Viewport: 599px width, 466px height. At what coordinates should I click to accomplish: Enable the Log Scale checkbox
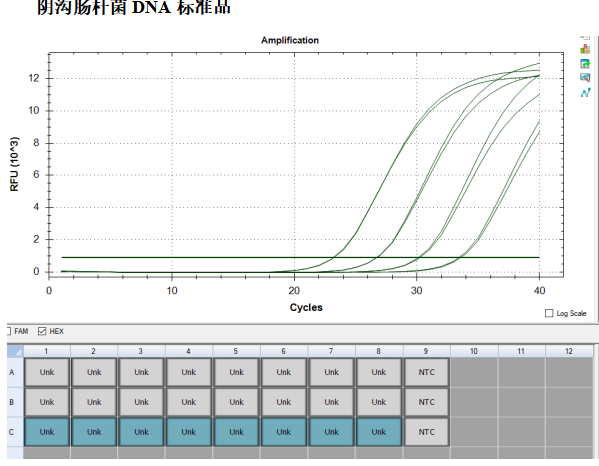tap(549, 313)
